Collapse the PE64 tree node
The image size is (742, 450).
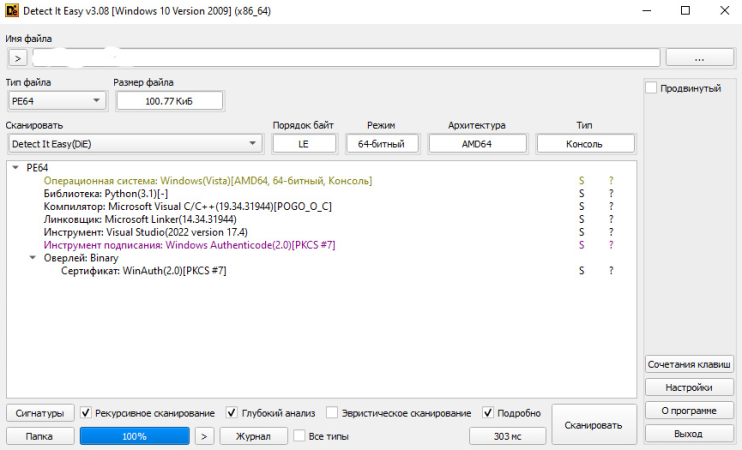click(15, 168)
